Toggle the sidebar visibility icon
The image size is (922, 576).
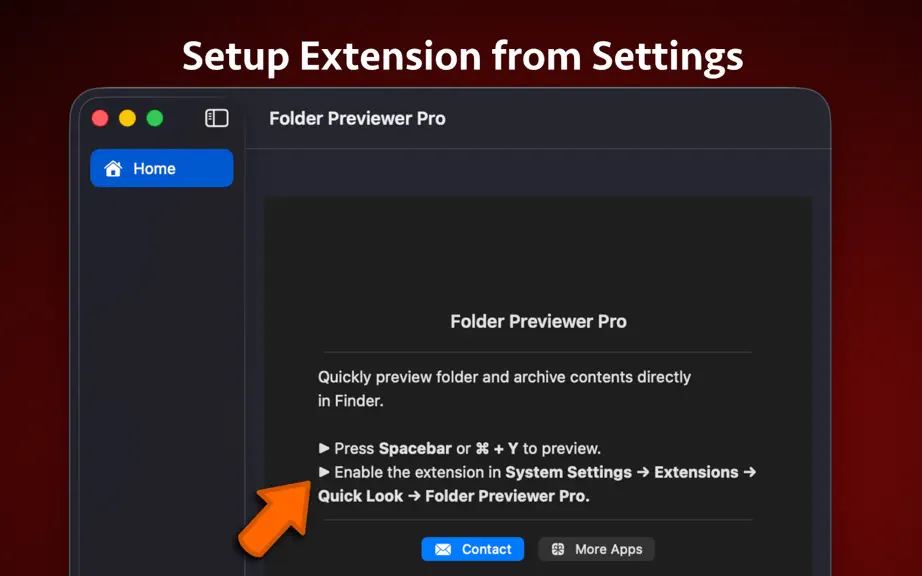pos(216,118)
